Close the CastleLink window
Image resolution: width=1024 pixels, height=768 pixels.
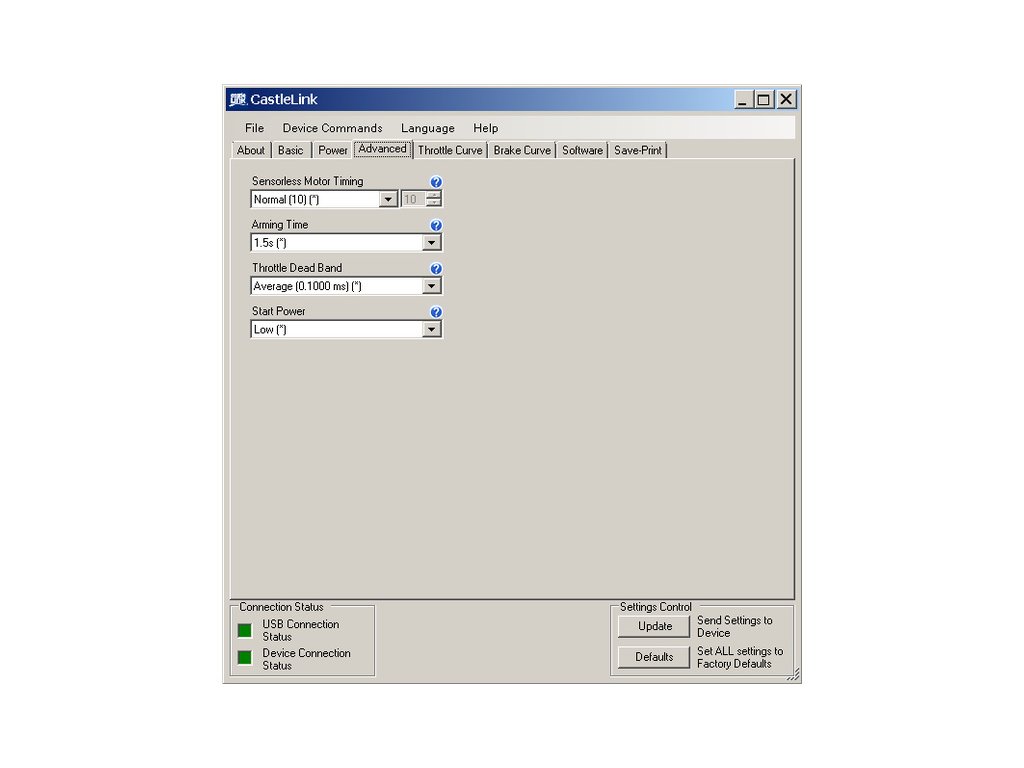[x=786, y=99]
